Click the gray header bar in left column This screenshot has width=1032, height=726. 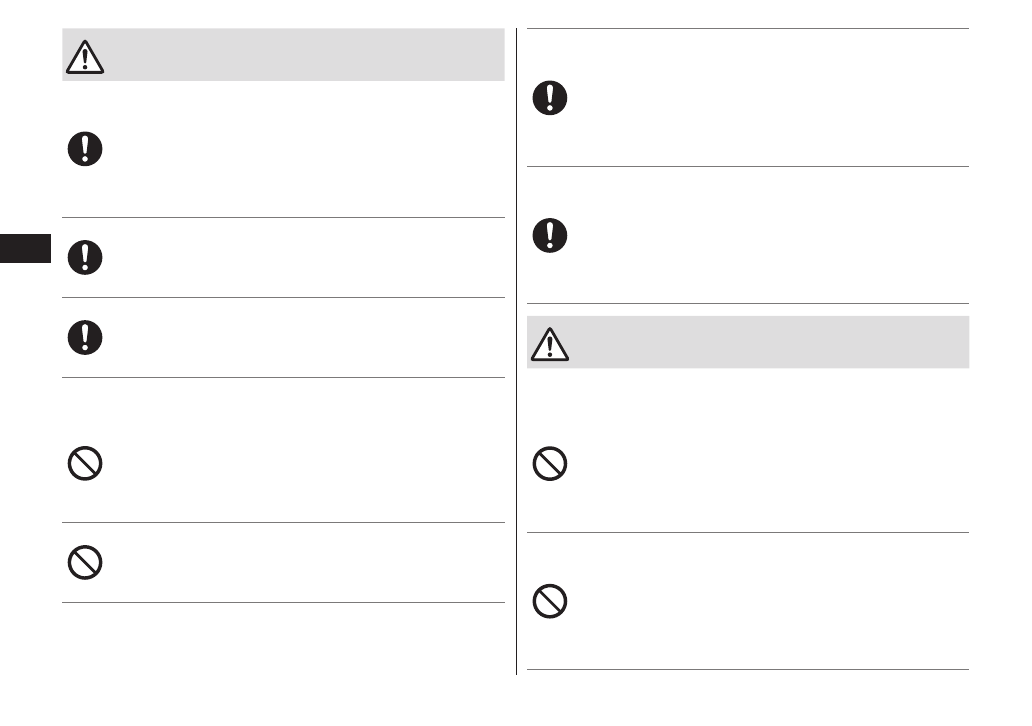pyautogui.click(x=300, y=55)
